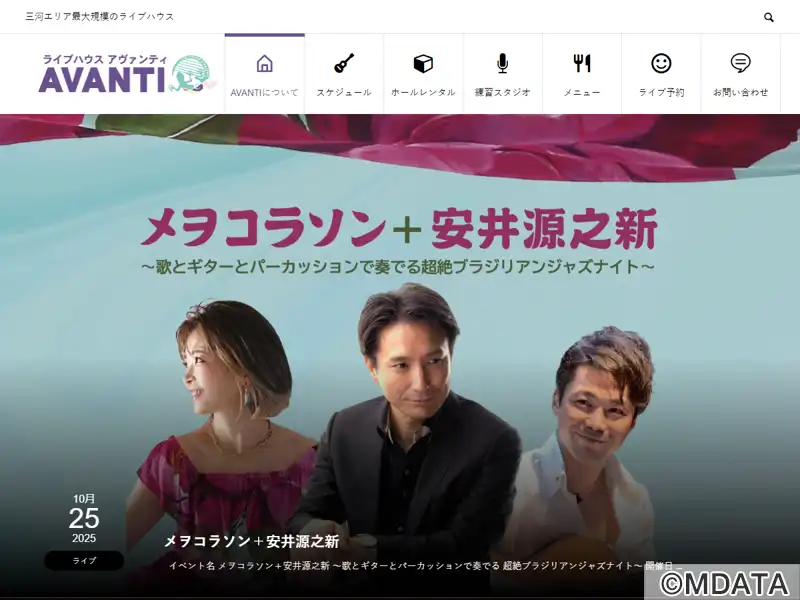This screenshot has width=800, height=600.
Task: Click the speech bubble contact icon
Action: (x=740, y=63)
